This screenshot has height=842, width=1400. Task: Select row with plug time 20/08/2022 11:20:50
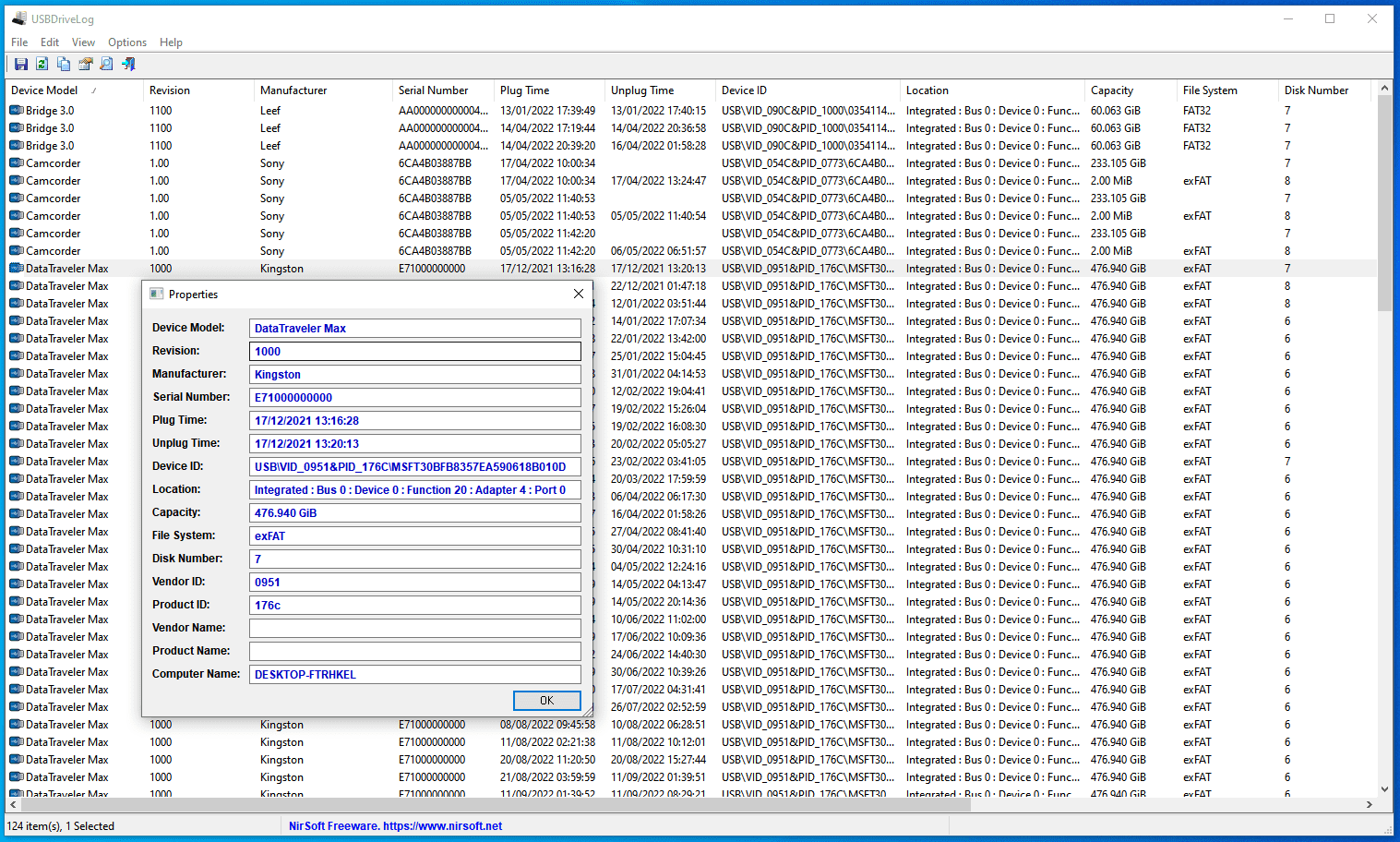tap(691, 760)
